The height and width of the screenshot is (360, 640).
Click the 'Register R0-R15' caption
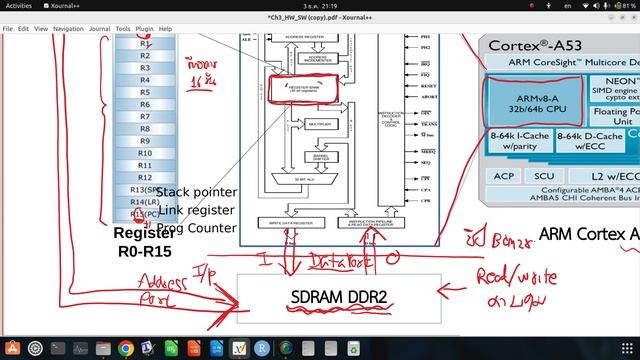(144, 242)
